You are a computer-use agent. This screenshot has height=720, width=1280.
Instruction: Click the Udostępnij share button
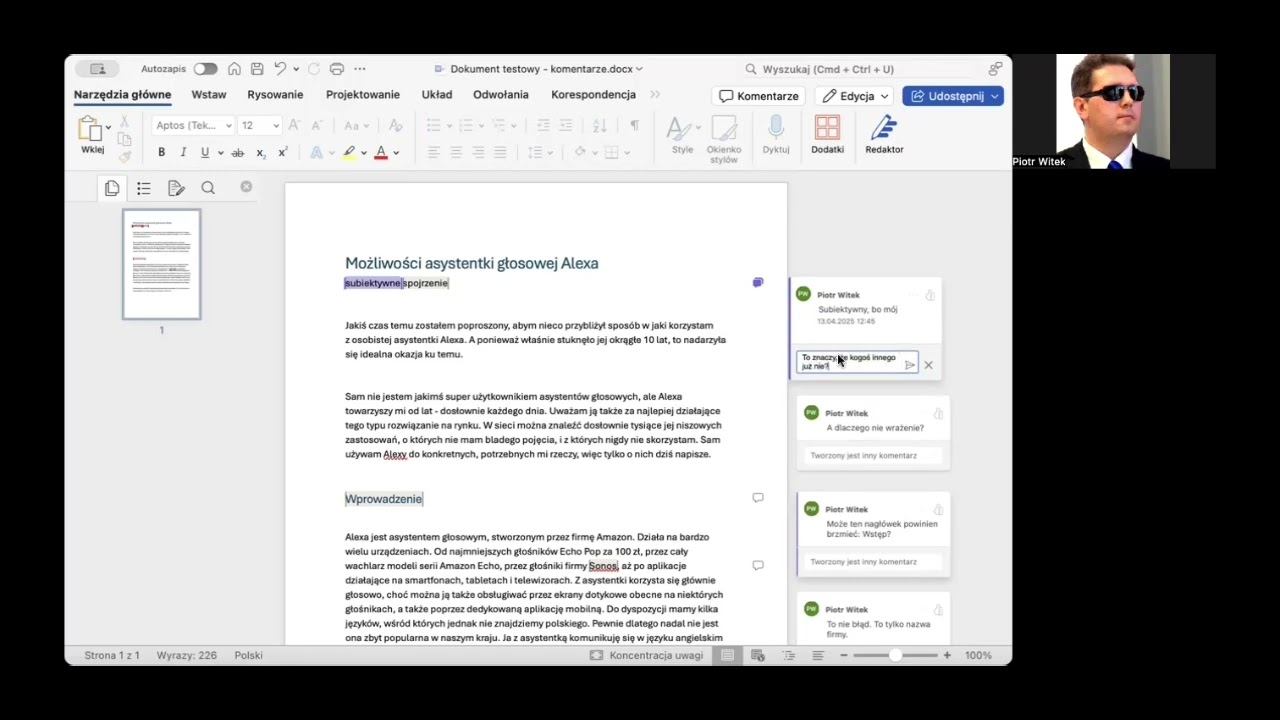952,96
